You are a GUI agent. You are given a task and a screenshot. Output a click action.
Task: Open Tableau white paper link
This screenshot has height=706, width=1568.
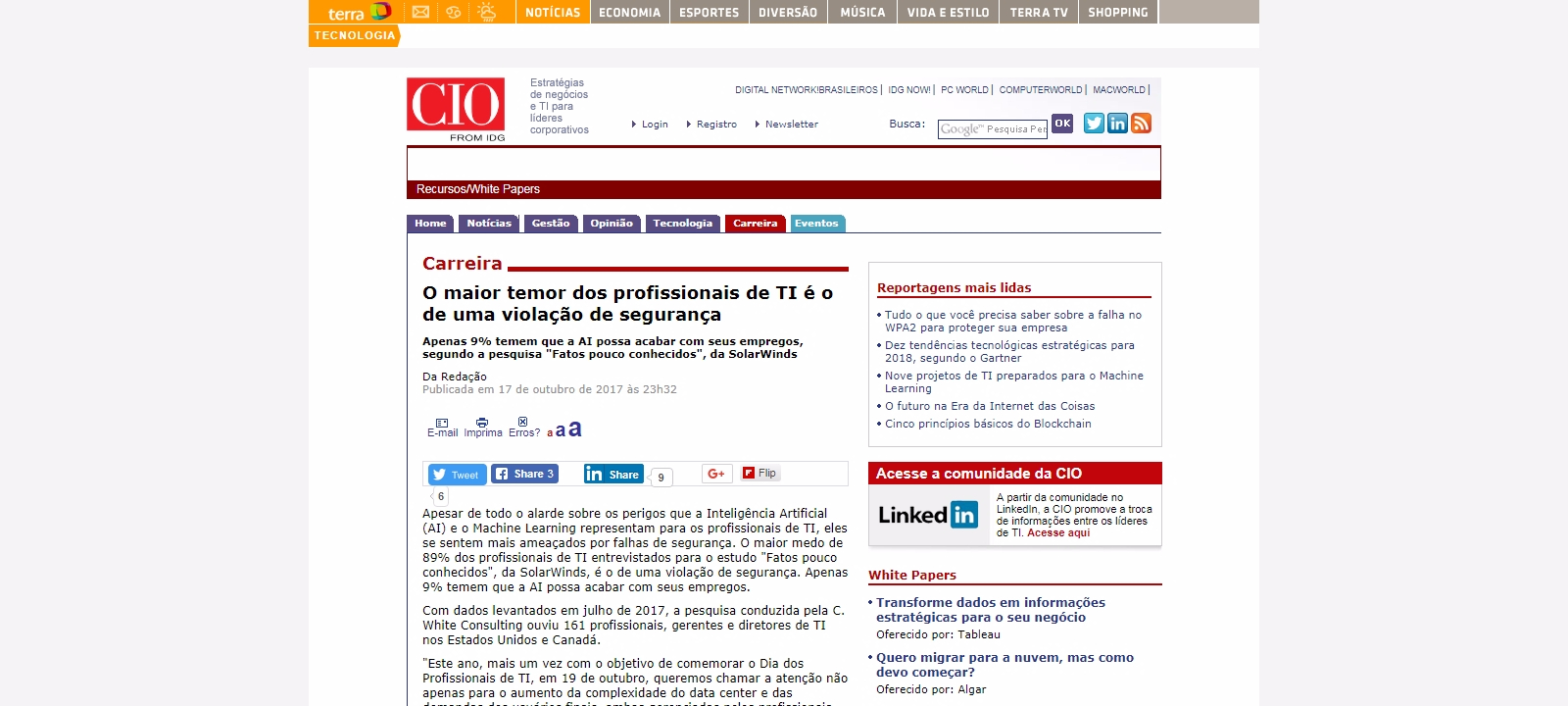tap(991, 610)
